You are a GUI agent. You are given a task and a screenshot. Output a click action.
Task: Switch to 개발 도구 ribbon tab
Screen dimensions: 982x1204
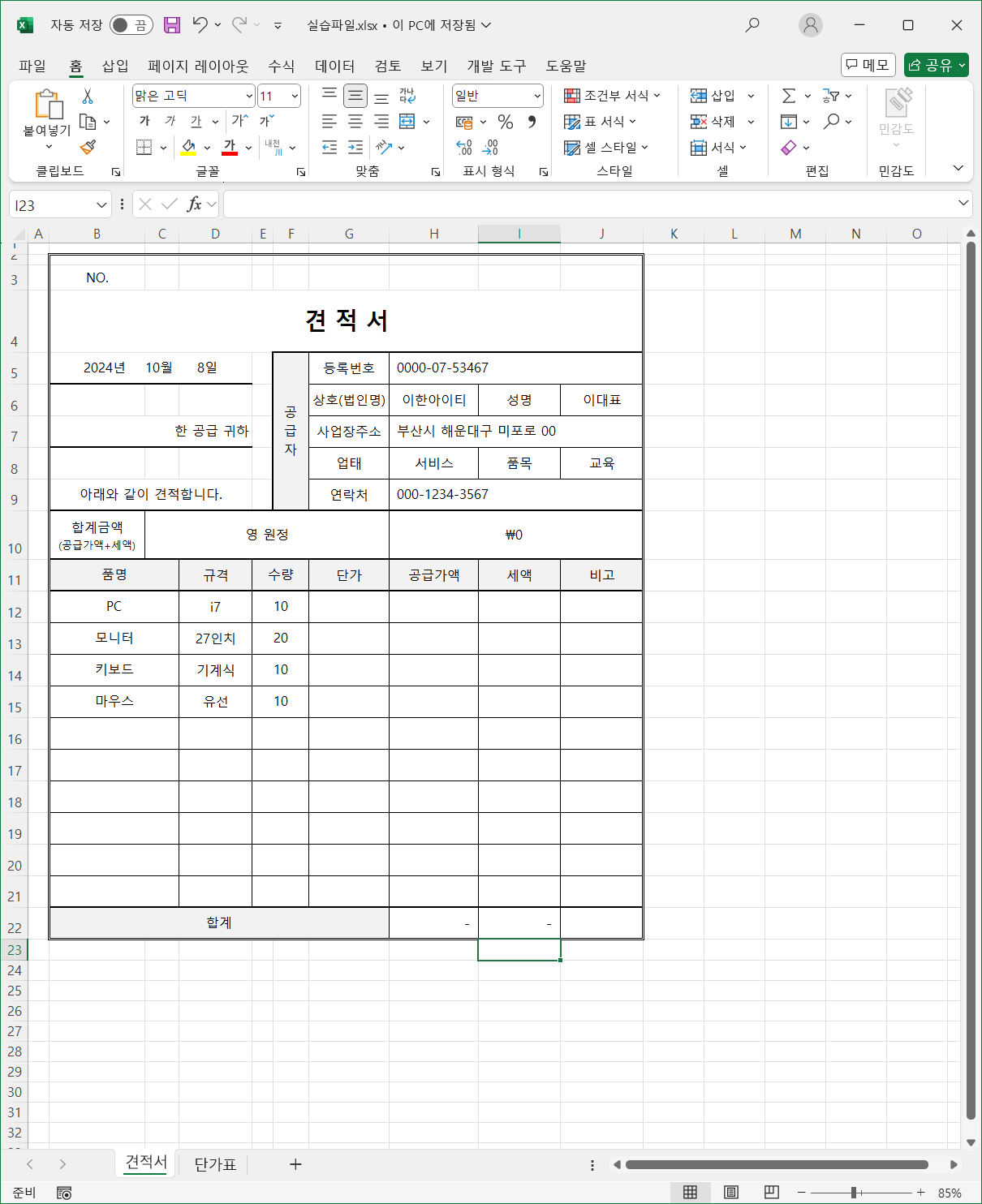click(x=497, y=66)
